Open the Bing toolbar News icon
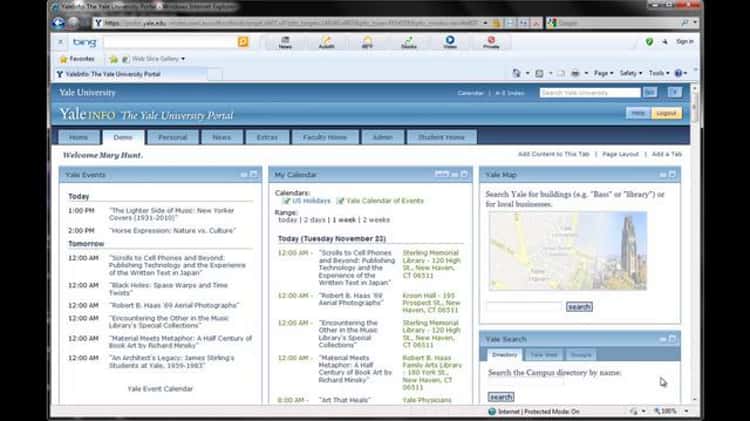Image resolution: width=750 pixels, height=421 pixels. [286, 42]
